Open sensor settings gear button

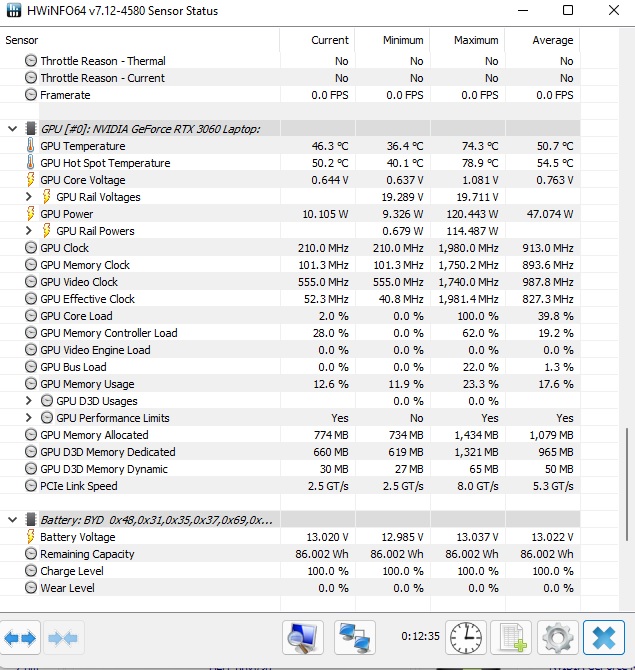point(558,638)
